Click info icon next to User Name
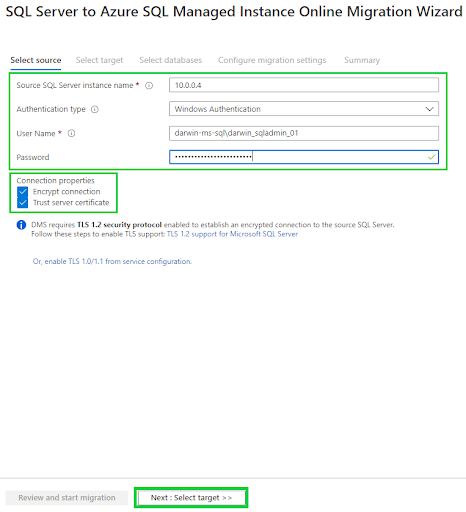466x512 pixels. pos(71,133)
